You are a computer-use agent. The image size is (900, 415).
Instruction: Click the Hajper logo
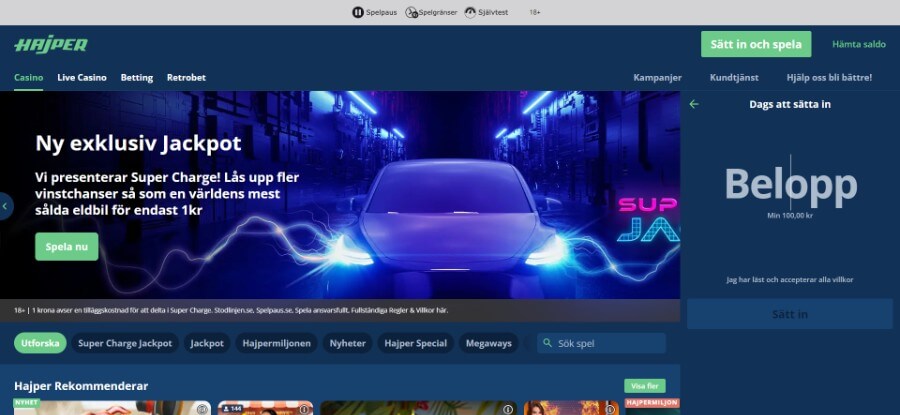(51, 45)
